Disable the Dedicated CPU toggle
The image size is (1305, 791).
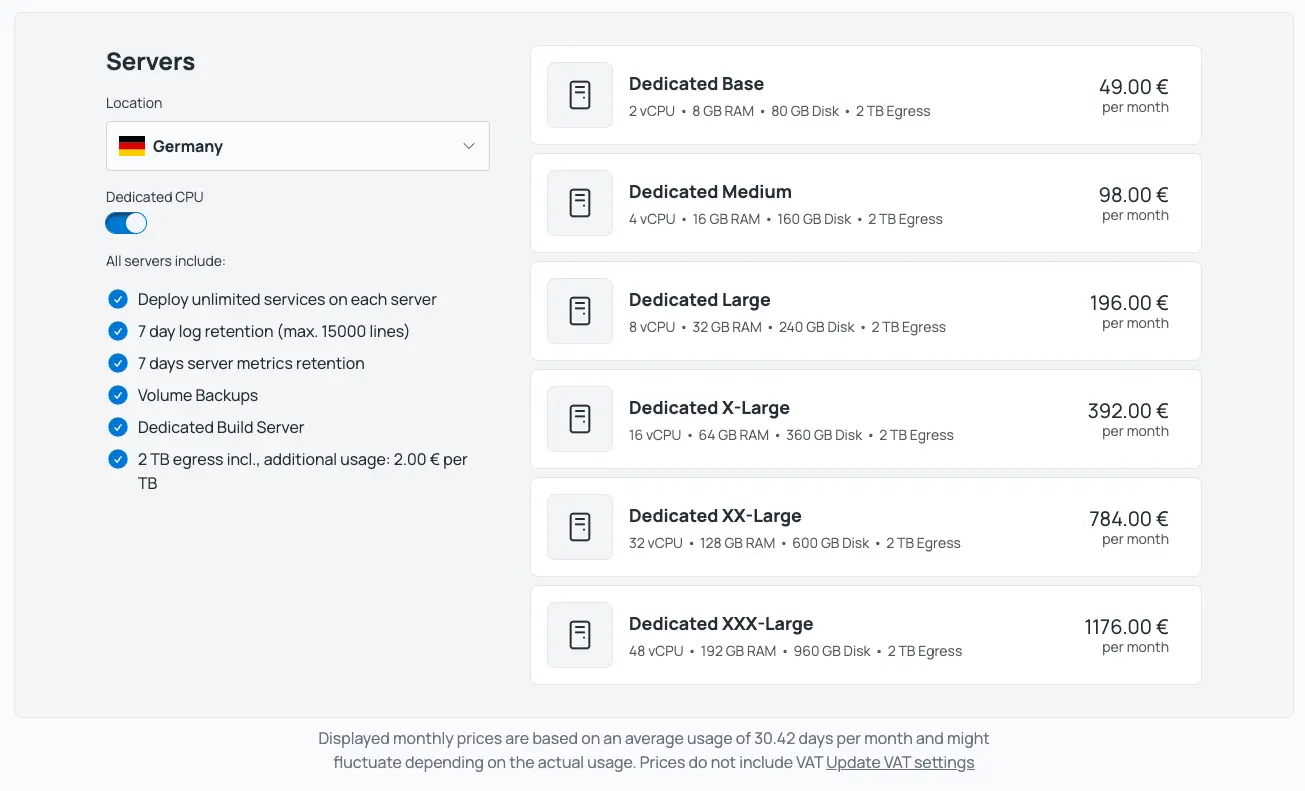click(125, 222)
